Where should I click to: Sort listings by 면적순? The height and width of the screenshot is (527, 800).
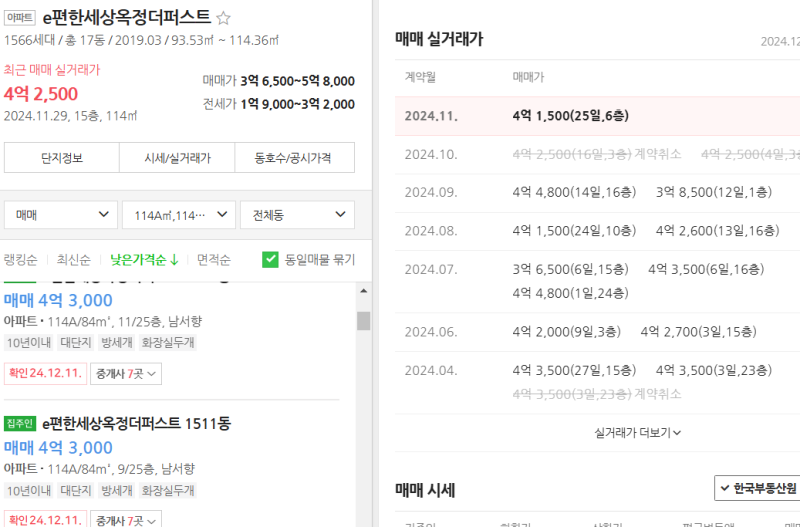pos(214,260)
